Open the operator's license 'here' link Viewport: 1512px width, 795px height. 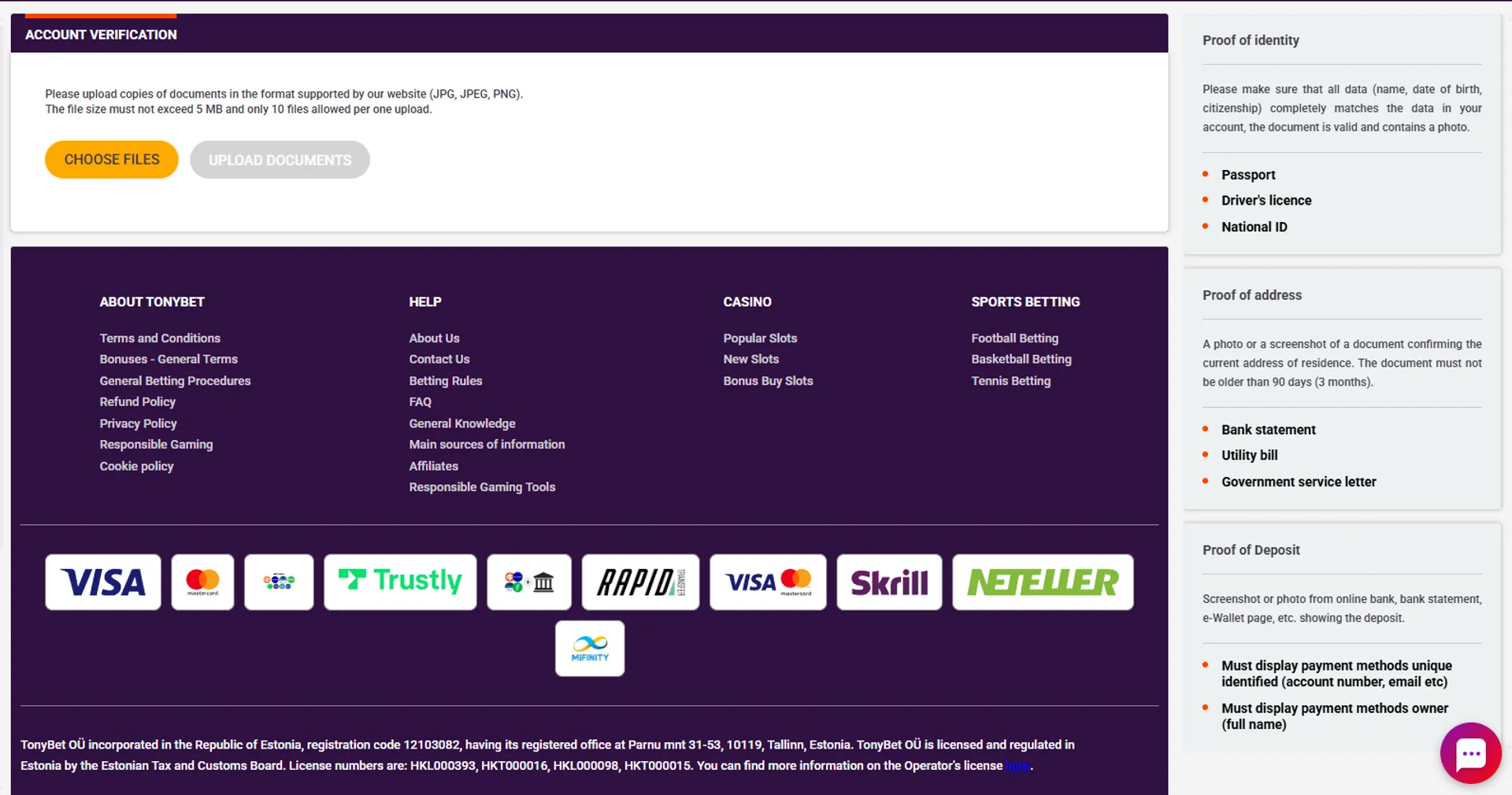pos(1017,765)
